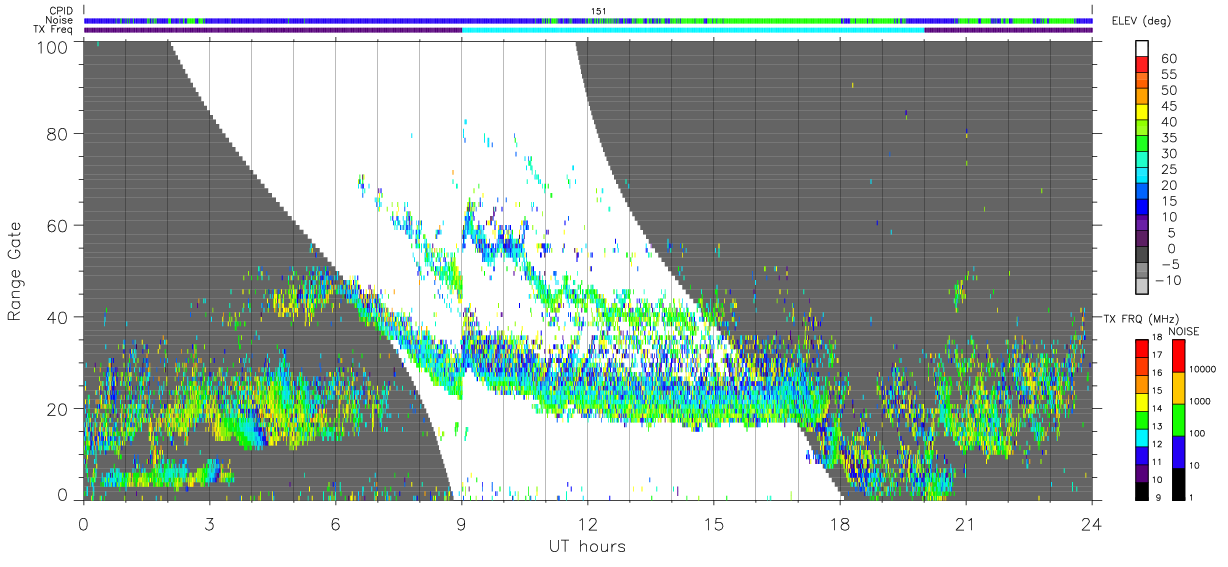Screen dimensions: 1228x567
Task: Select the black 9–10 segment of the TX FRQ colorbar
Action: coord(1142,489)
